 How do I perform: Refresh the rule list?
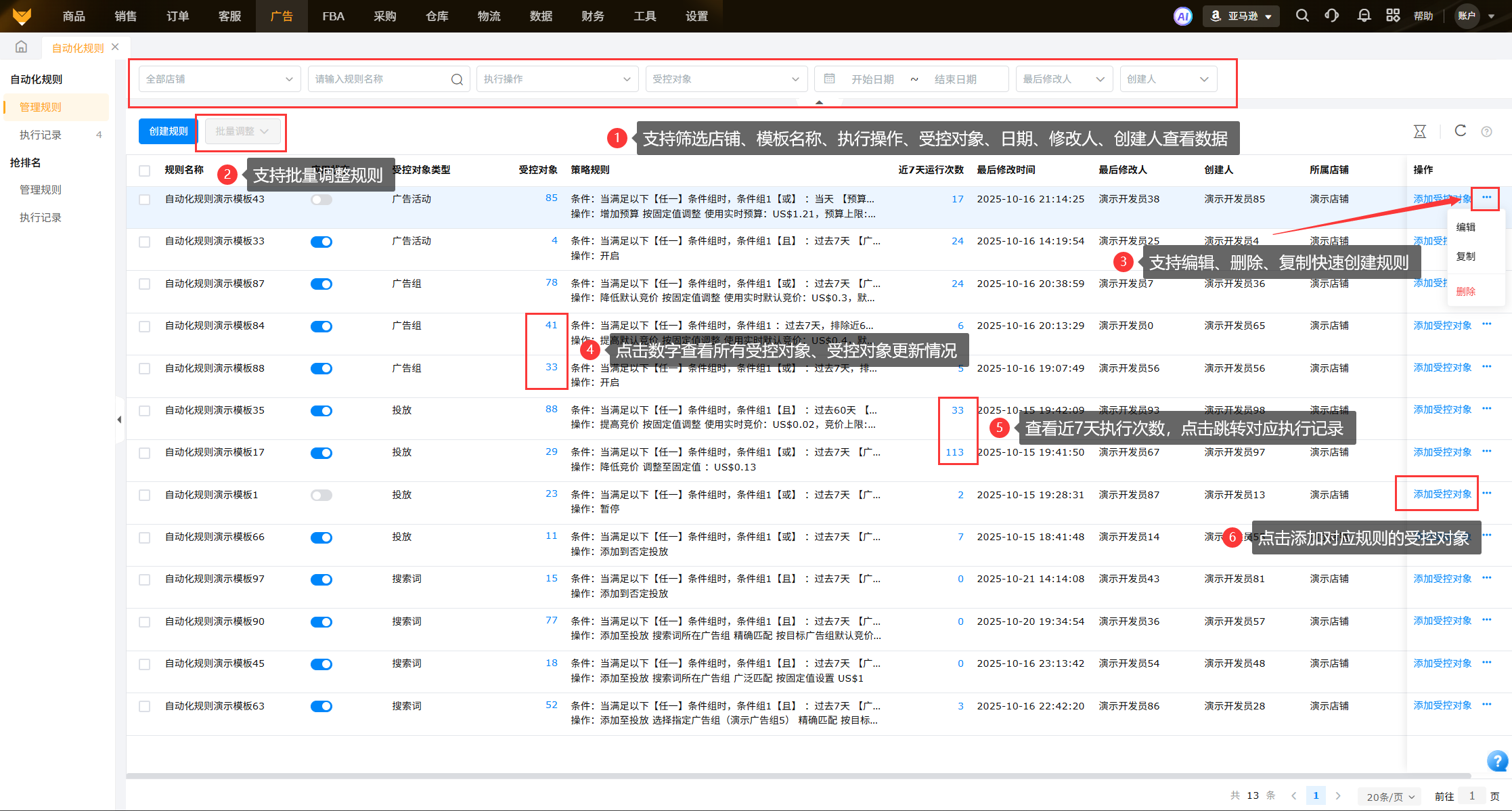1460,131
